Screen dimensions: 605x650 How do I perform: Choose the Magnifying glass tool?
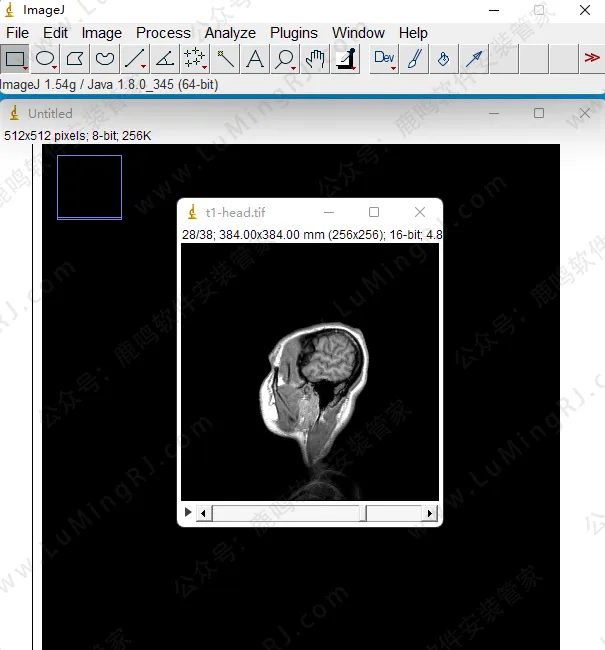285,59
